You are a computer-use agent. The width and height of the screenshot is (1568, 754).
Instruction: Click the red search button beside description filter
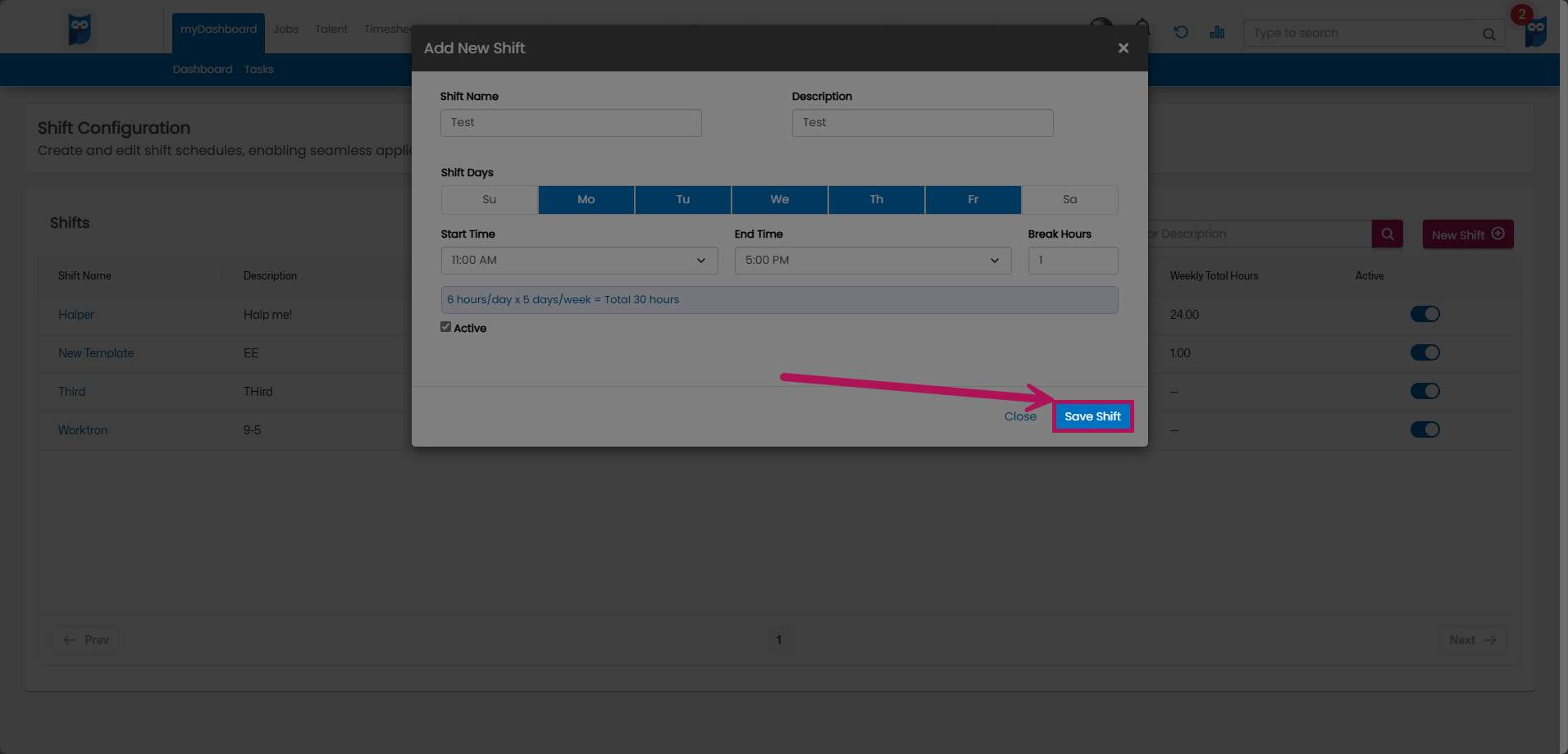[x=1387, y=234]
